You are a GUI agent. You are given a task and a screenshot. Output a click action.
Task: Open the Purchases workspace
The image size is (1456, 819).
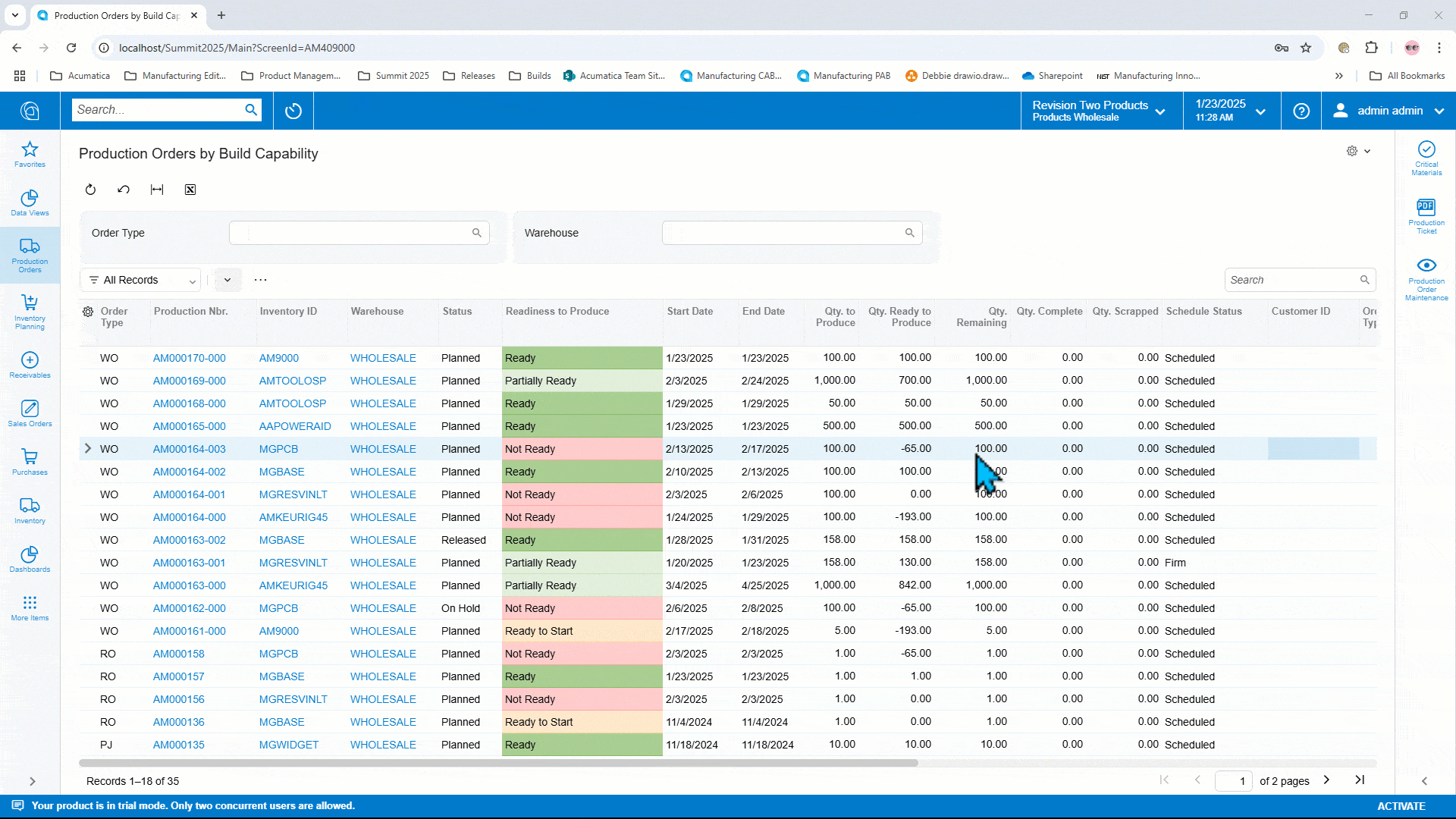(30, 462)
